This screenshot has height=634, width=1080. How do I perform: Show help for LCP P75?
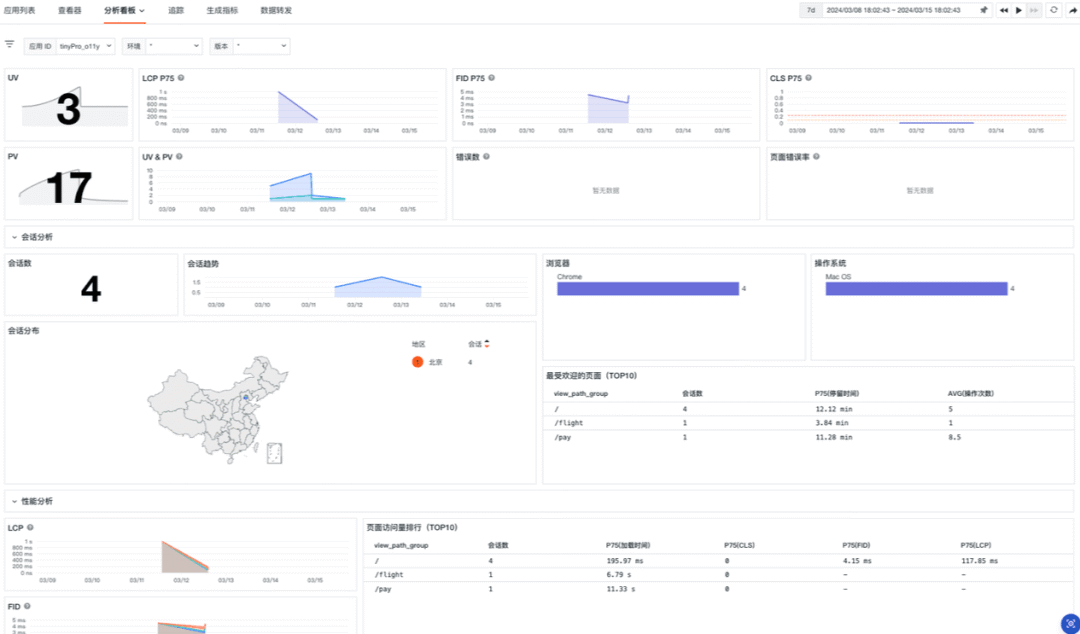click(x=181, y=78)
